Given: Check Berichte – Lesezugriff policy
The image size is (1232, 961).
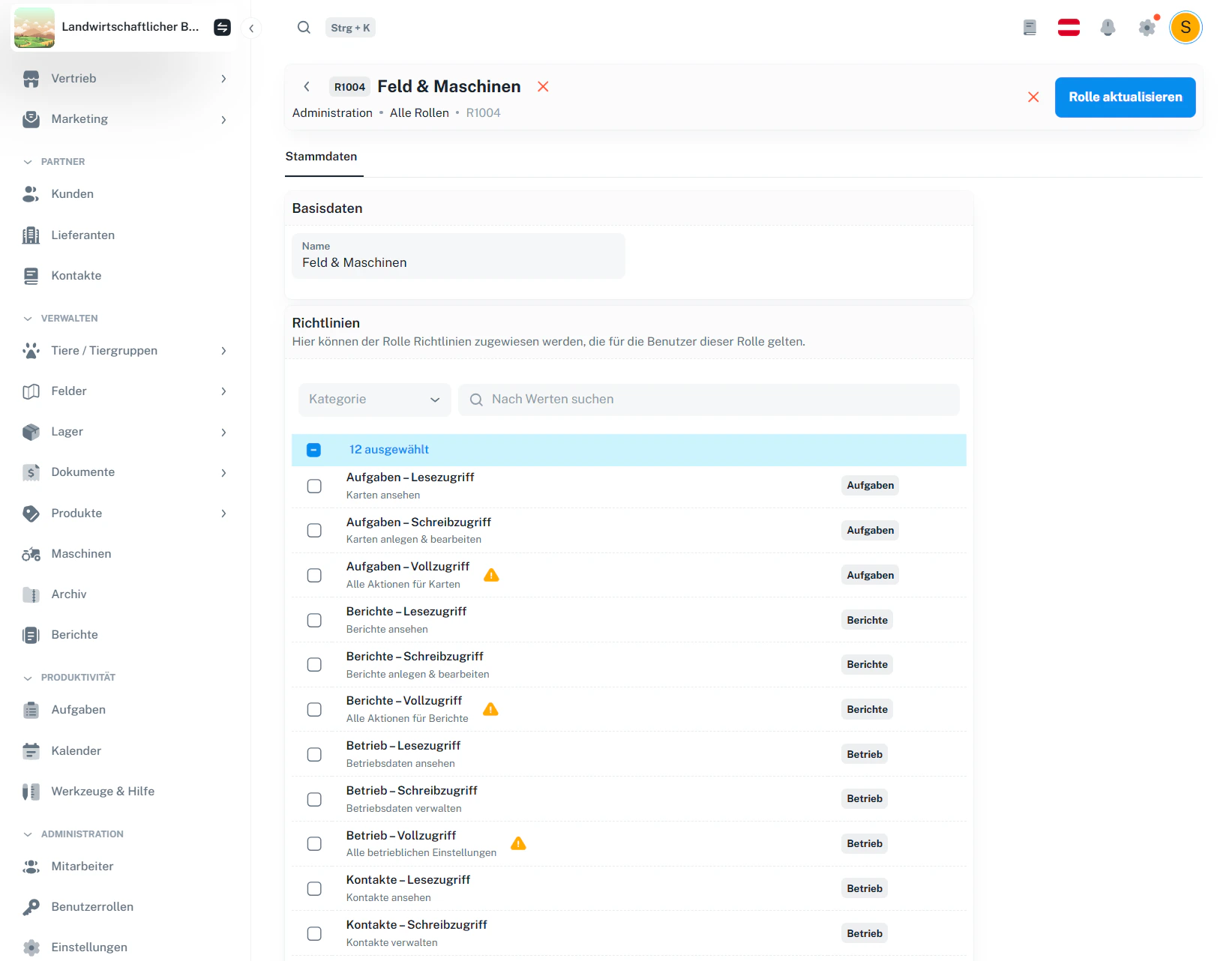Looking at the screenshot, I should 314,620.
